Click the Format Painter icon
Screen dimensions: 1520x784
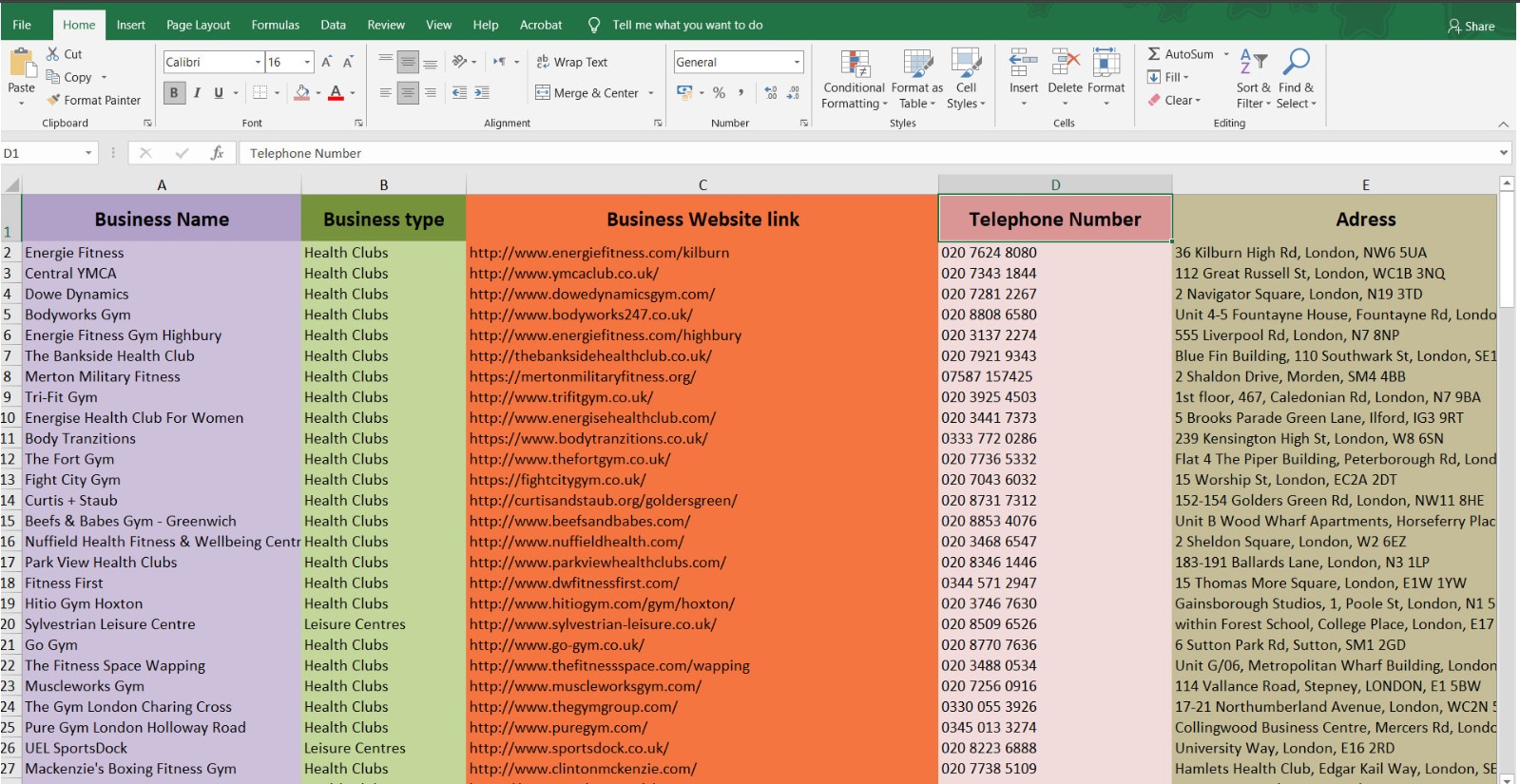click(x=54, y=100)
